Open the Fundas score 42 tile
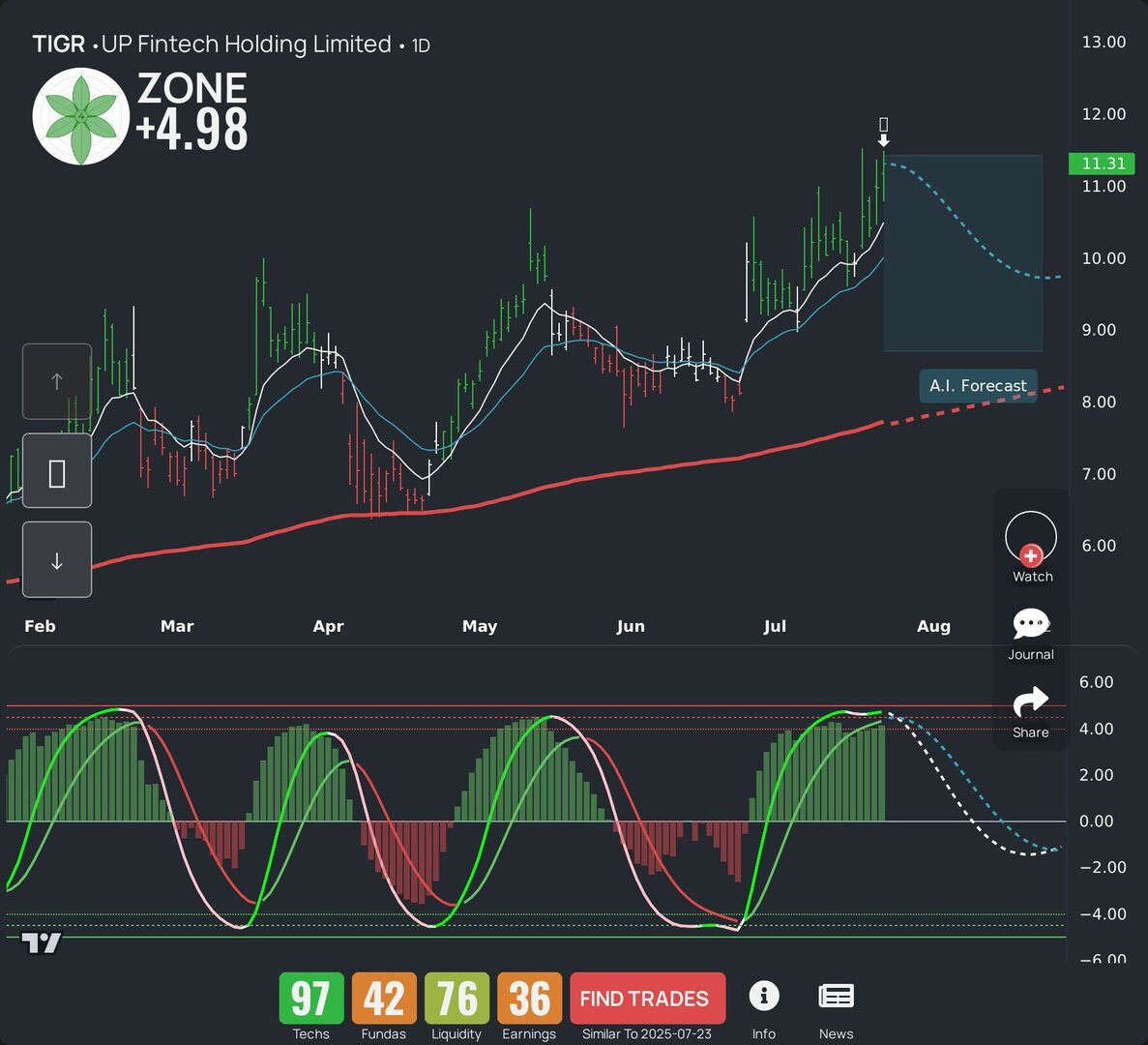The width and height of the screenshot is (1148, 1045). pyautogui.click(x=384, y=999)
